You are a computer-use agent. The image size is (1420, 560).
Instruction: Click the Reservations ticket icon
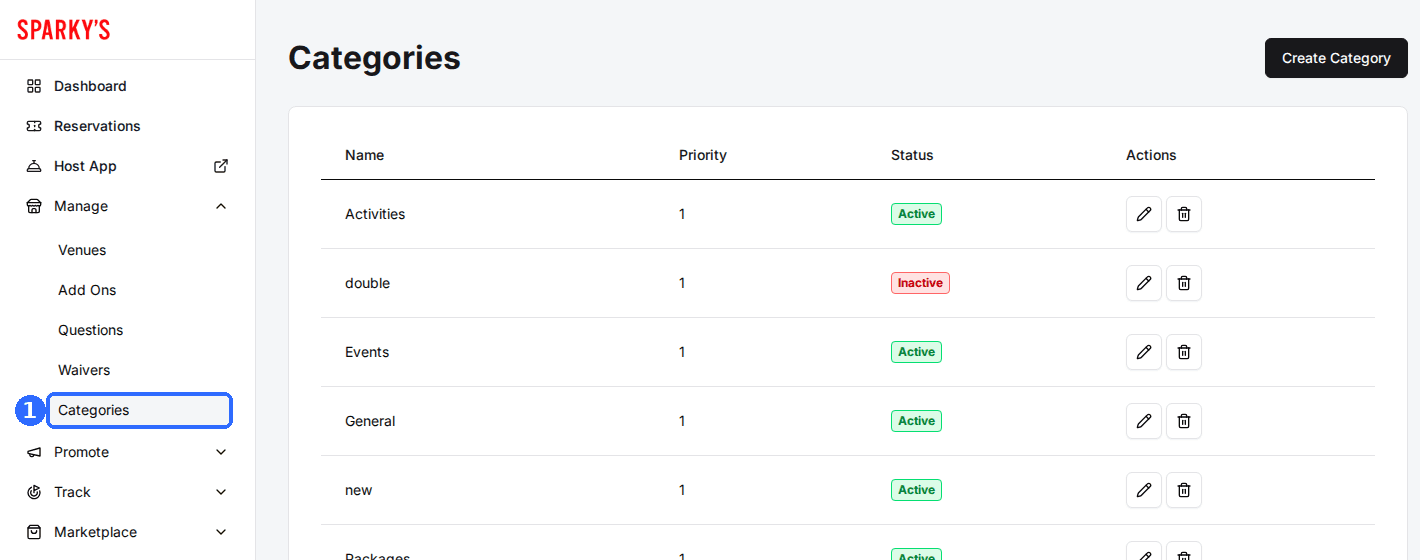(34, 126)
